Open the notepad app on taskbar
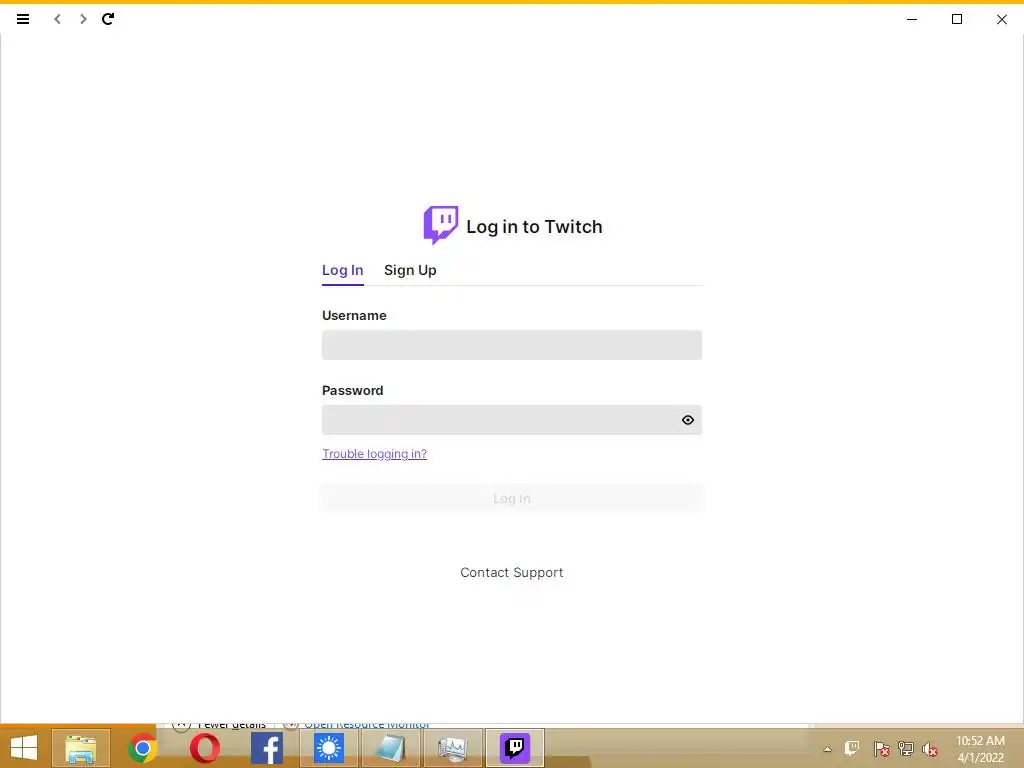This screenshot has height=768, width=1024. pyautogui.click(x=391, y=748)
